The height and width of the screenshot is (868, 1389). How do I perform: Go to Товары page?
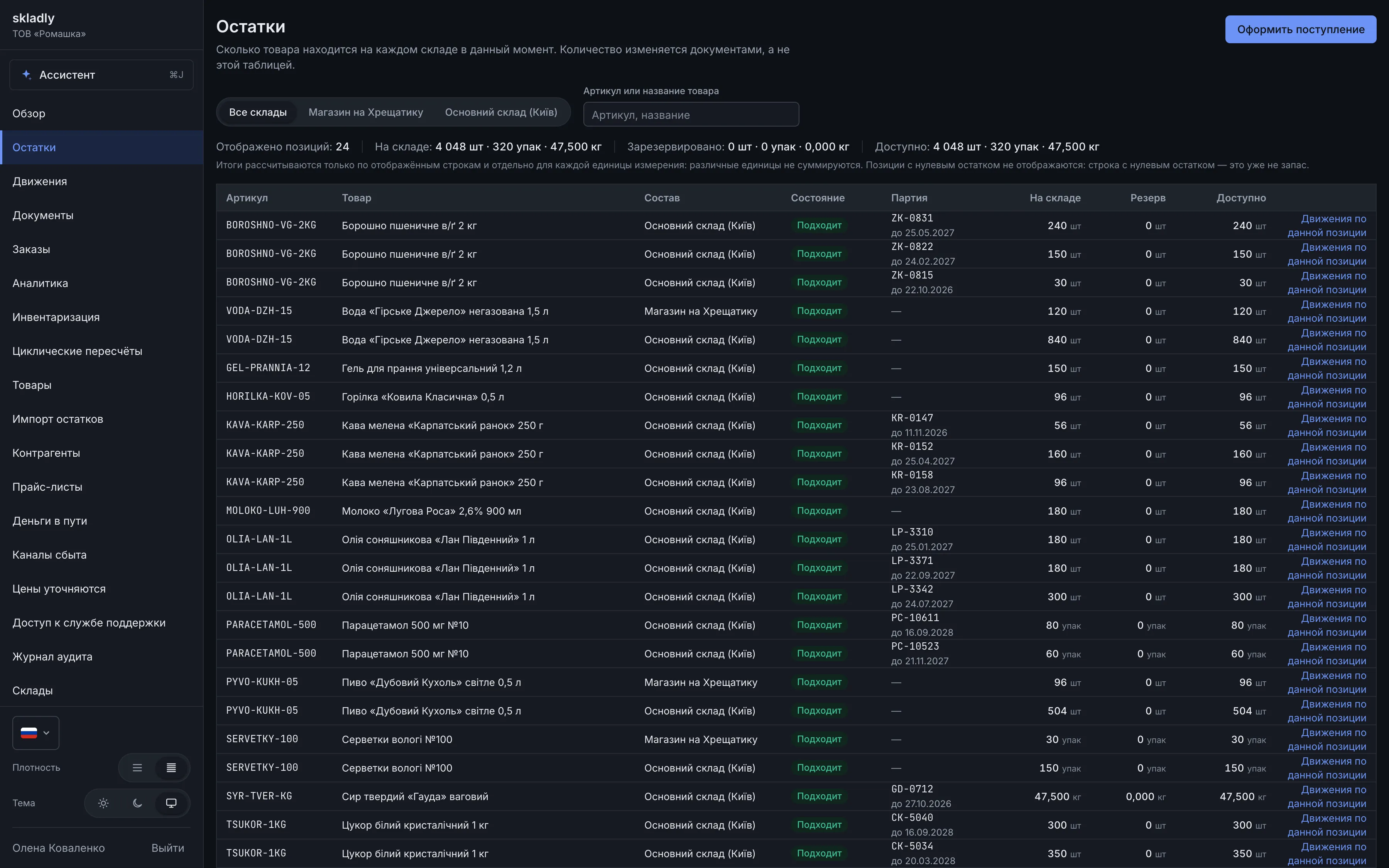click(101, 385)
